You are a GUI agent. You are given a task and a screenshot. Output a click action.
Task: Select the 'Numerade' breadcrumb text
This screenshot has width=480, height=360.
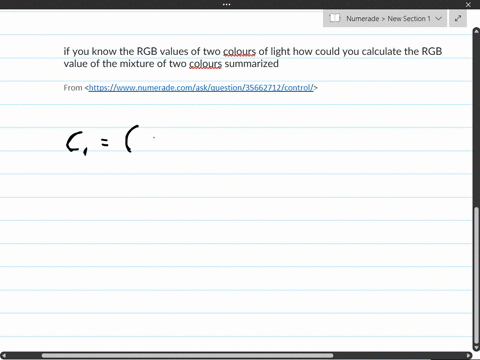tap(362, 19)
